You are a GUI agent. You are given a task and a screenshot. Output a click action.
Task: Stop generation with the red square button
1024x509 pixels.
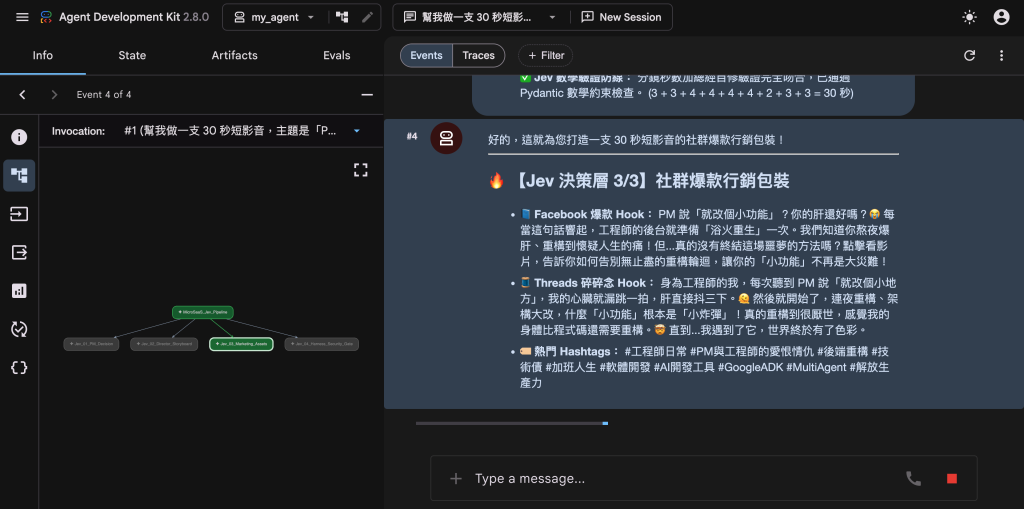click(952, 479)
